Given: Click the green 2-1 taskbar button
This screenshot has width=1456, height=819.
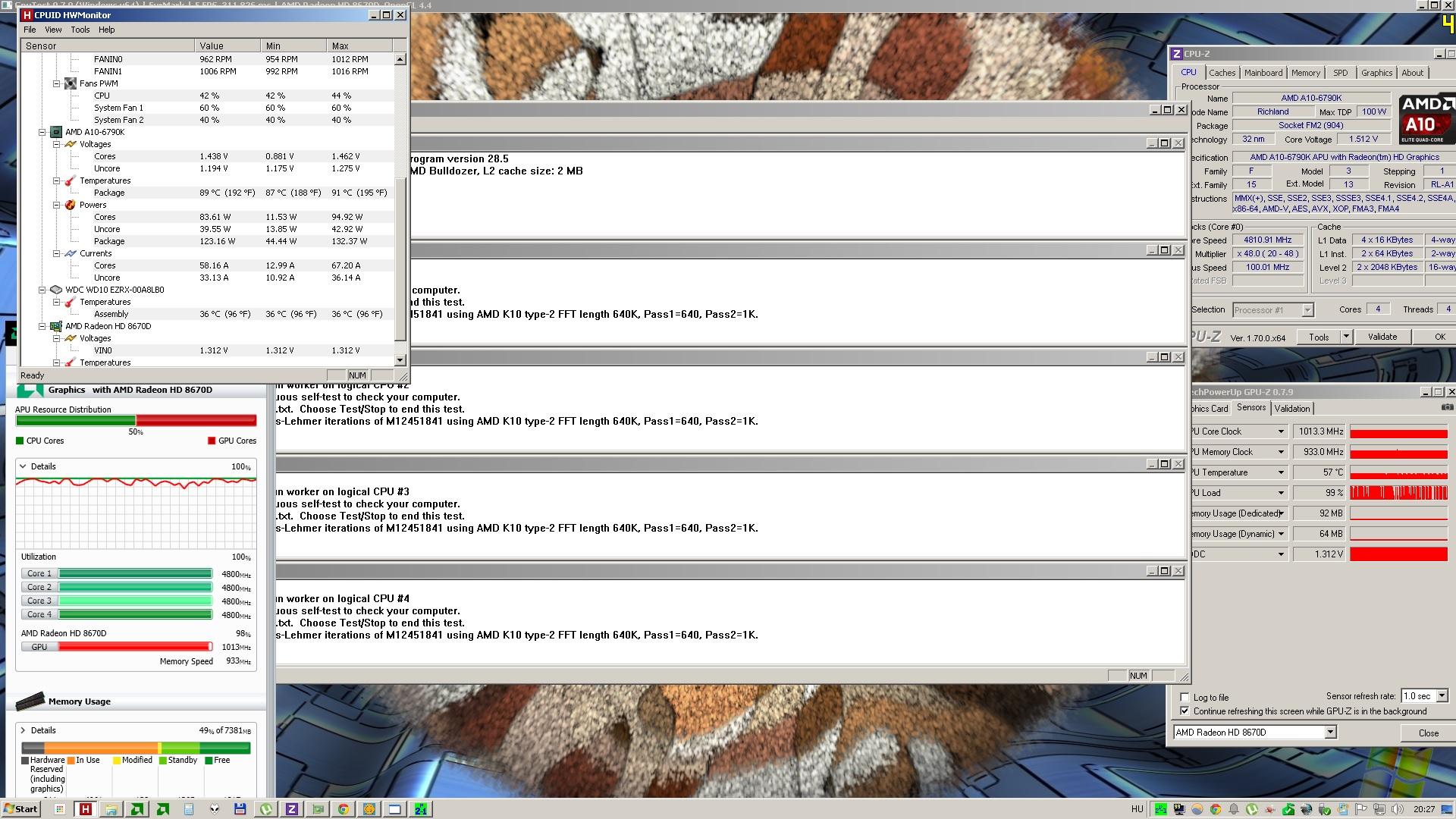Looking at the screenshot, I should (x=421, y=809).
